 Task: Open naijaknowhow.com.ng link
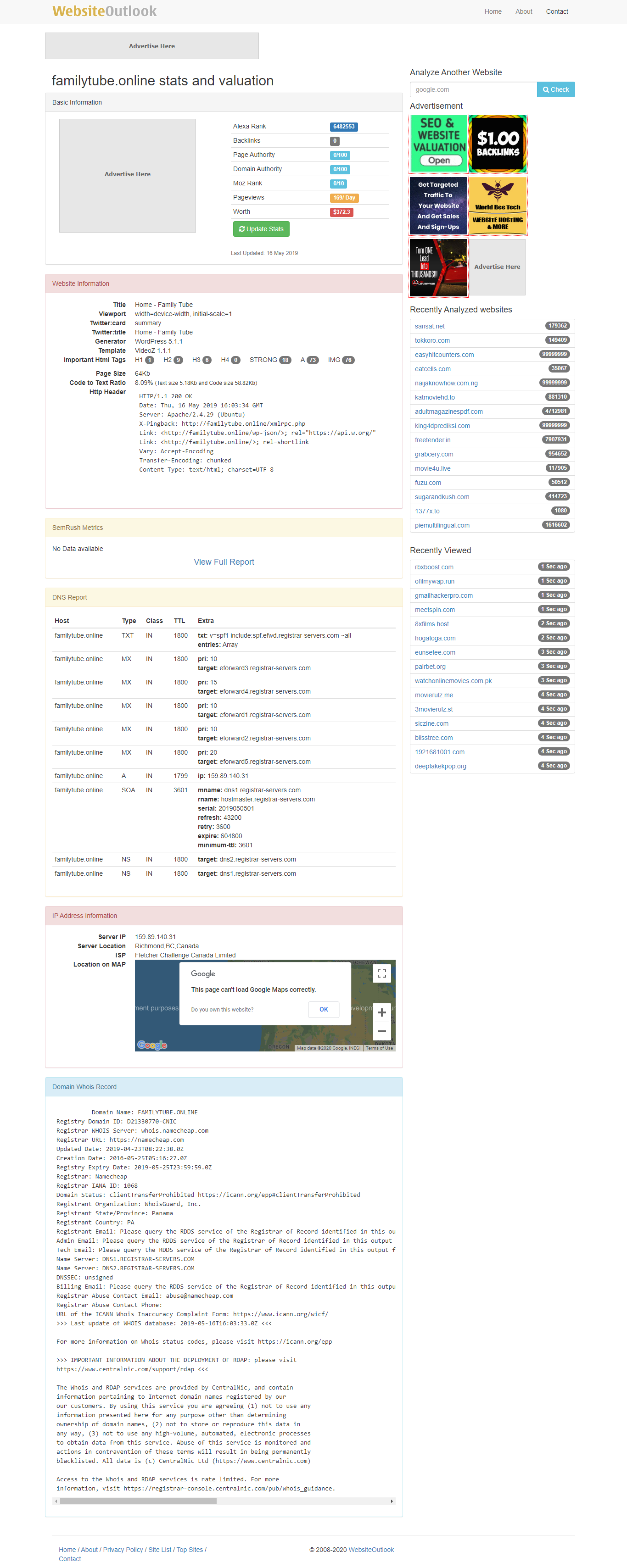446,383
